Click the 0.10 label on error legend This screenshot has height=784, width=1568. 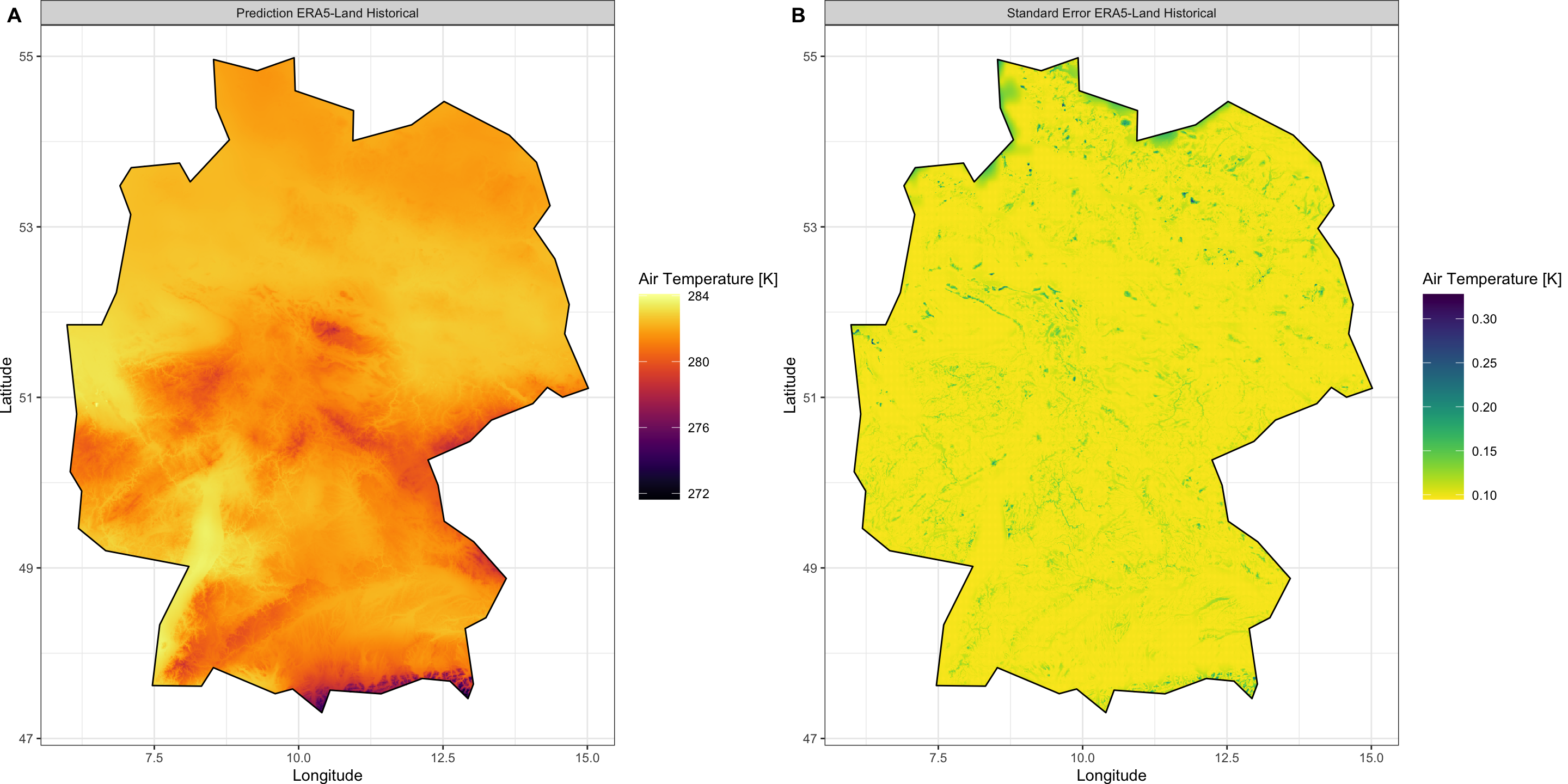[1484, 495]
